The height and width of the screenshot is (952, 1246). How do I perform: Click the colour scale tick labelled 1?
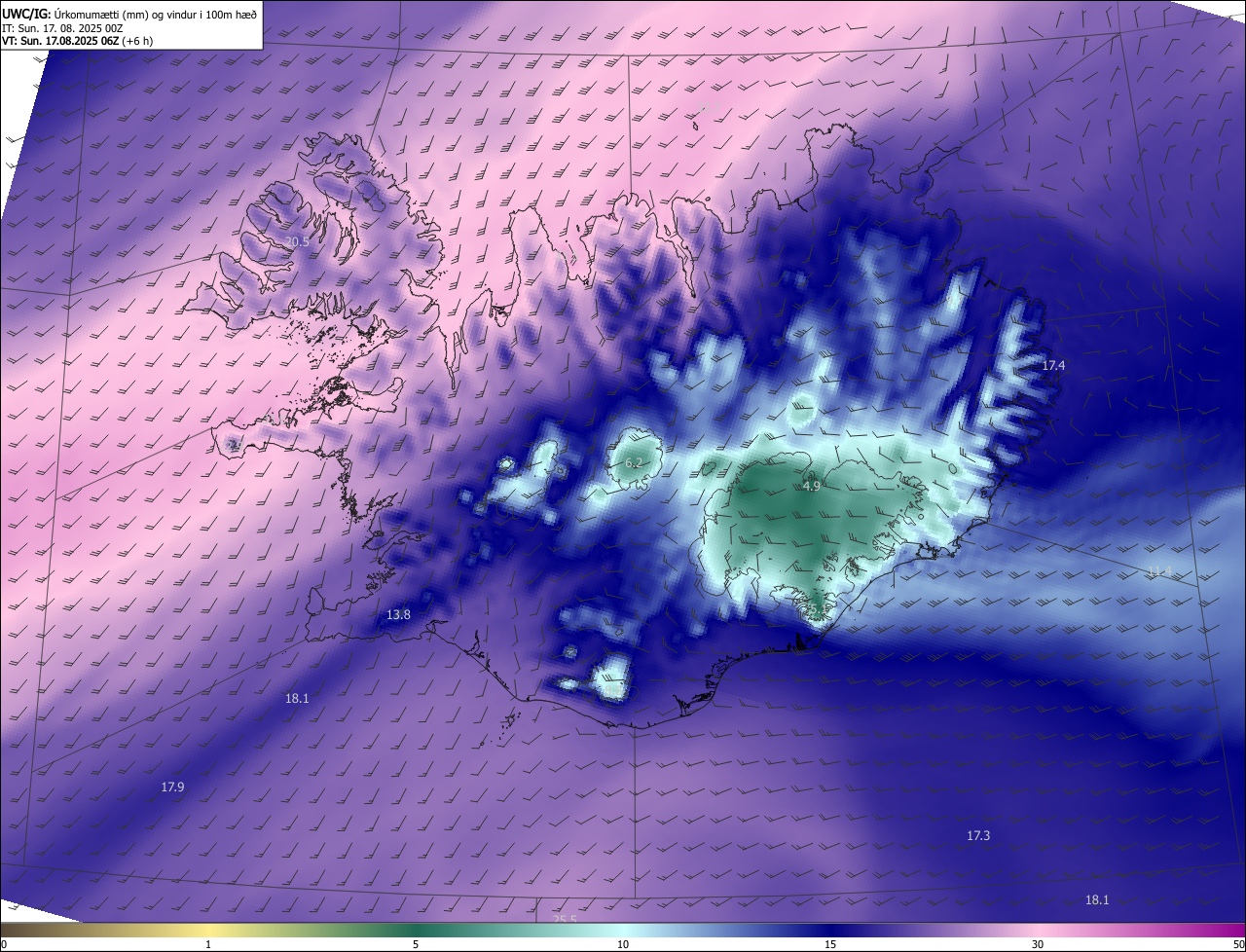tap(208, 944)
